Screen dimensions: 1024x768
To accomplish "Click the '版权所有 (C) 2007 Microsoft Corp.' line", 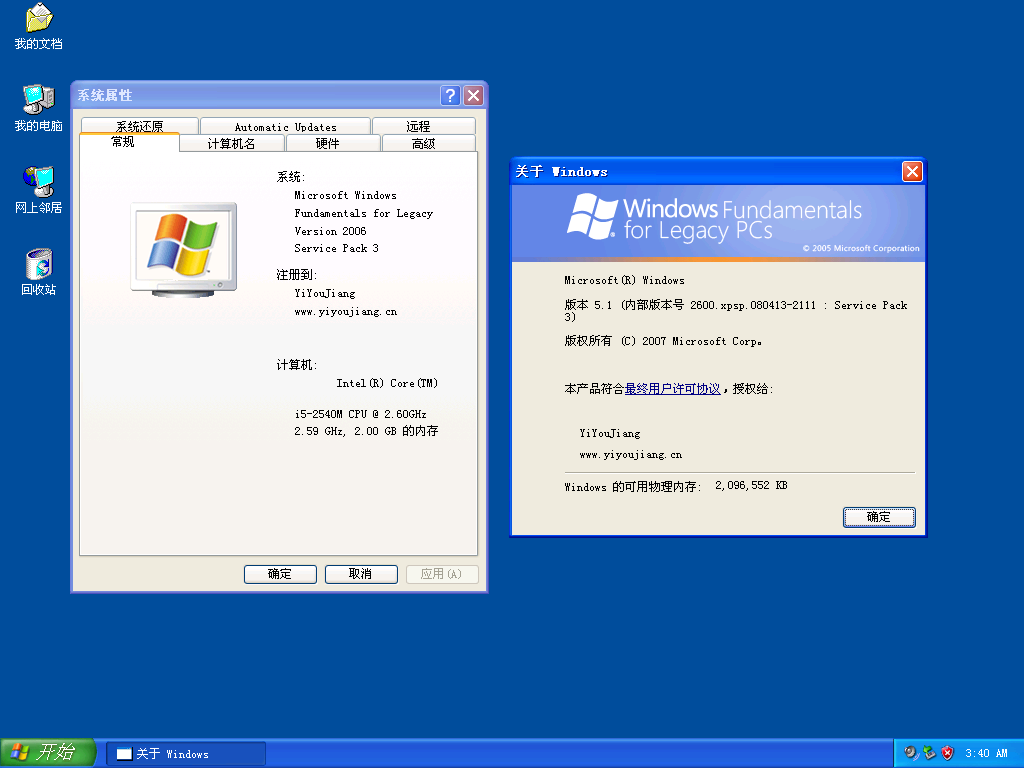I will 663,341.
